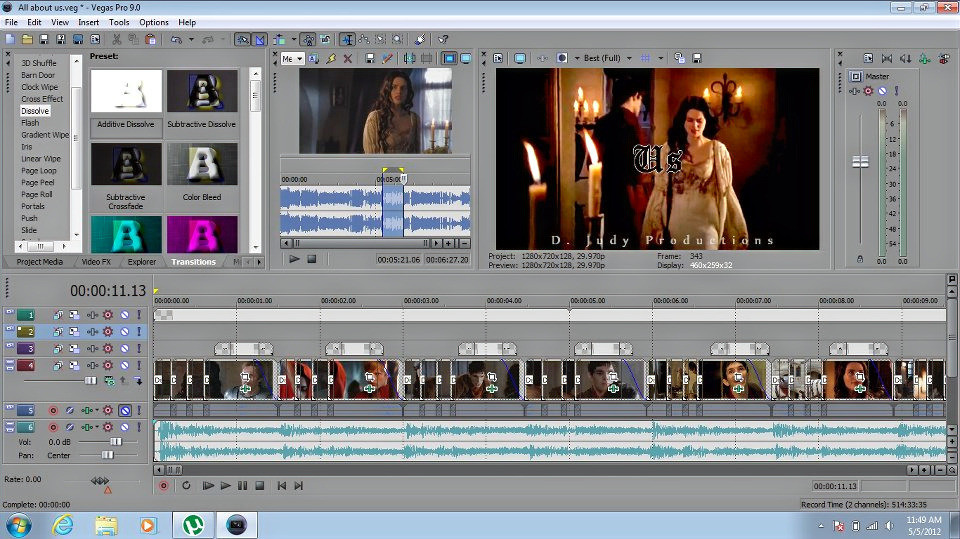Choose the Additive Dissolve preset thumbnail
The width and height of the screenshot is (960, 539).
click(x=126, y=91)
